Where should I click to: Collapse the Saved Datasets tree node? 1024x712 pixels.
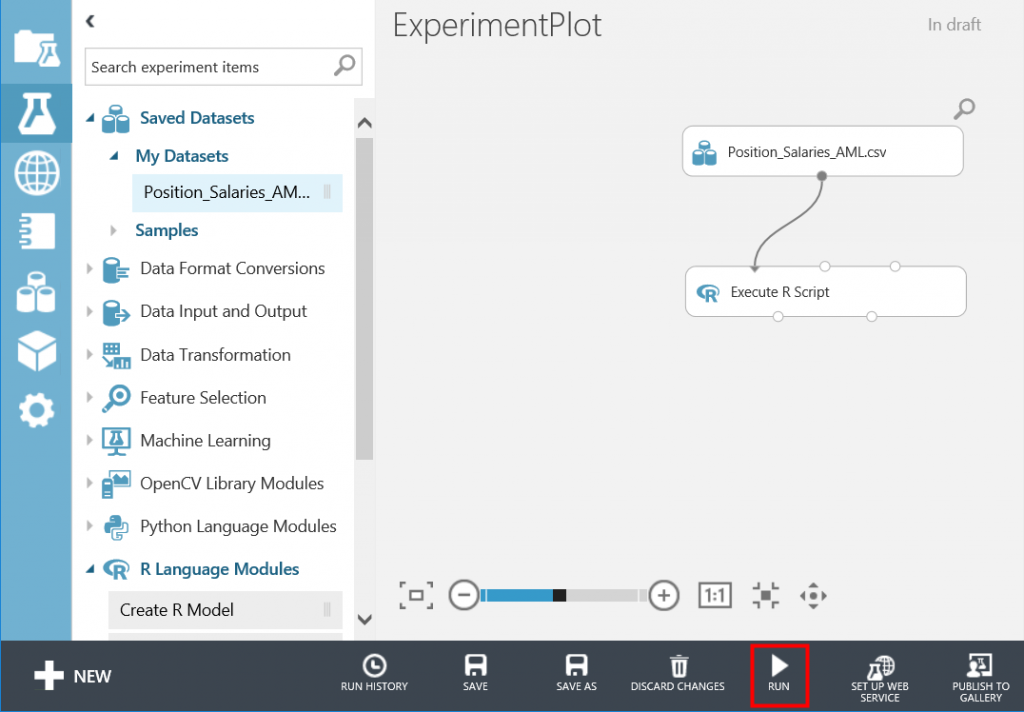(90, 118)
